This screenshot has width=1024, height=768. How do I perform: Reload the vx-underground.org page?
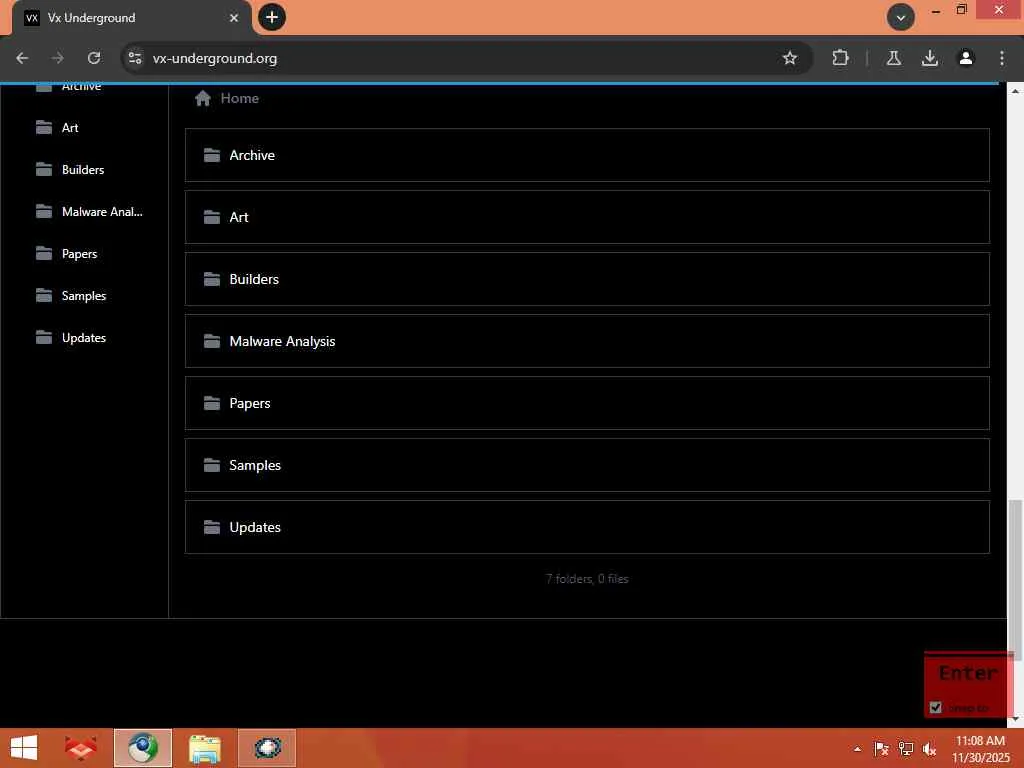tap(94, 58)
